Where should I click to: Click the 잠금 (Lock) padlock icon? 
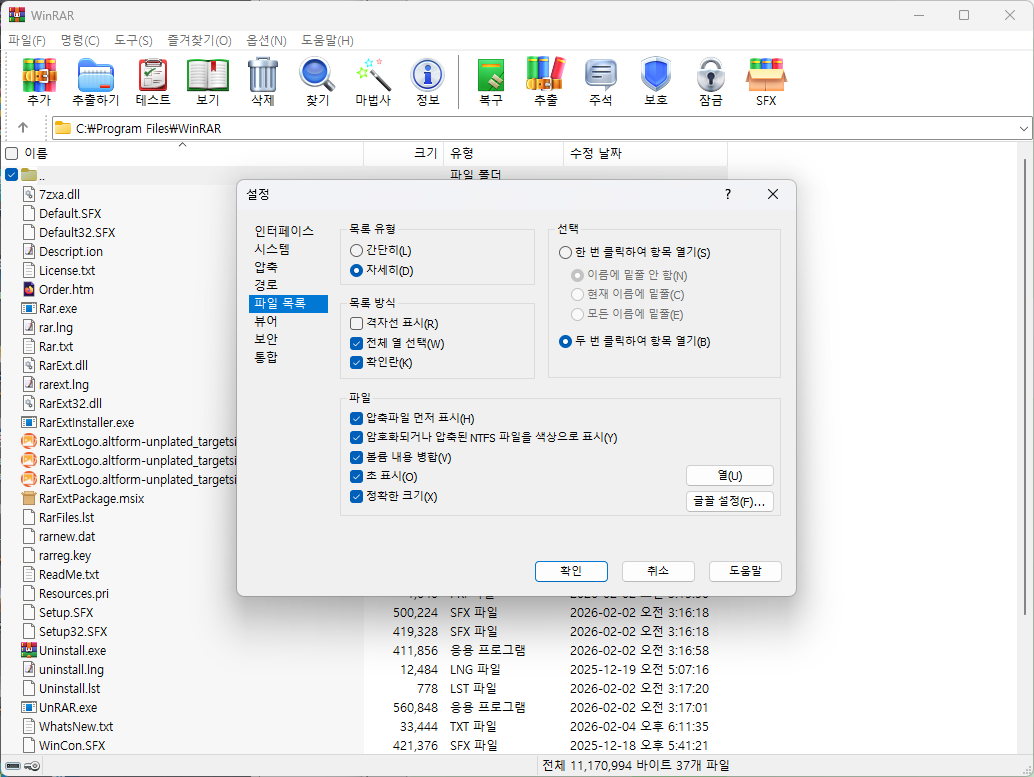[710, 75]
